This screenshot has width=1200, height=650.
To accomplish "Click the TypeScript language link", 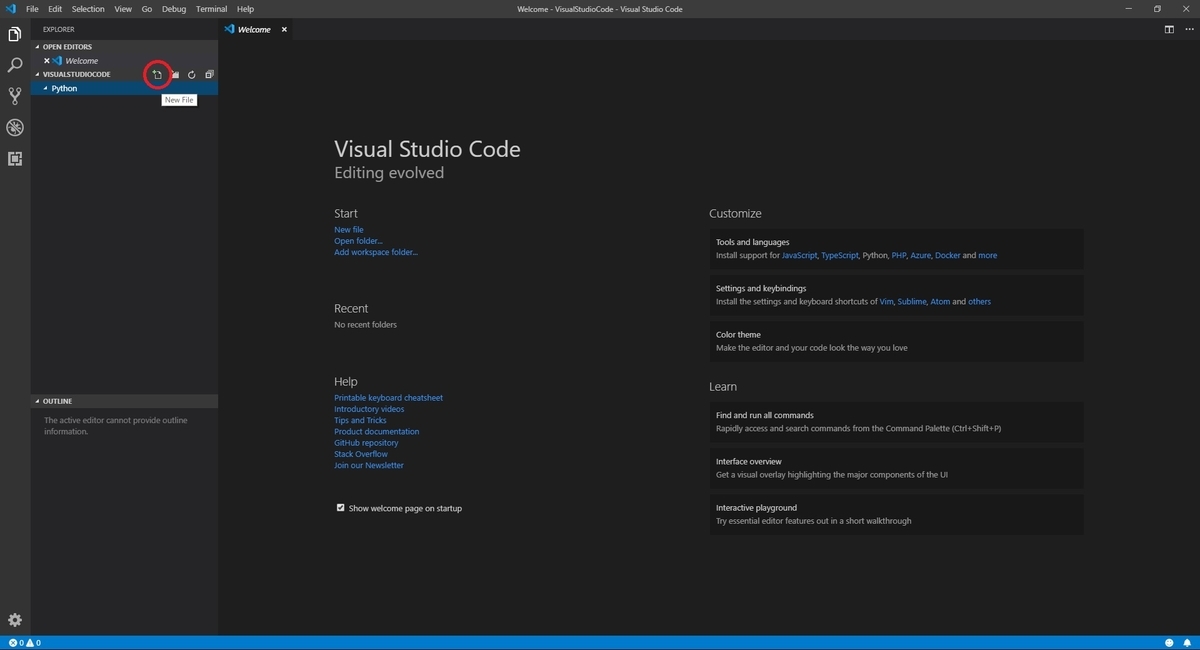I will [x=840, y=256].
